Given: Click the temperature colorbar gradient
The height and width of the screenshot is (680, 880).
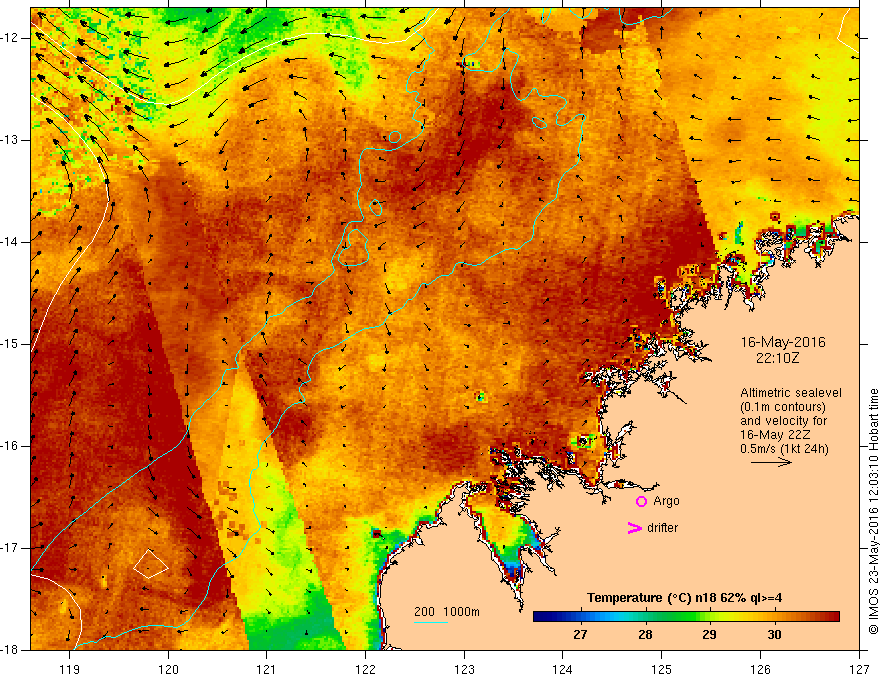Looking at the screenshot, I should tap(686, 617).
